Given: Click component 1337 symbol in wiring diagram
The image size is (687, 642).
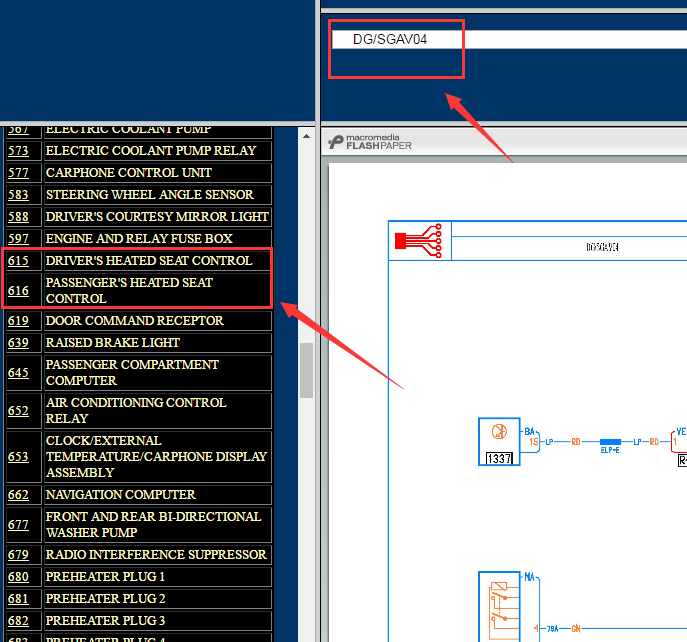Looking at the screenshot, I should [499, 442].
